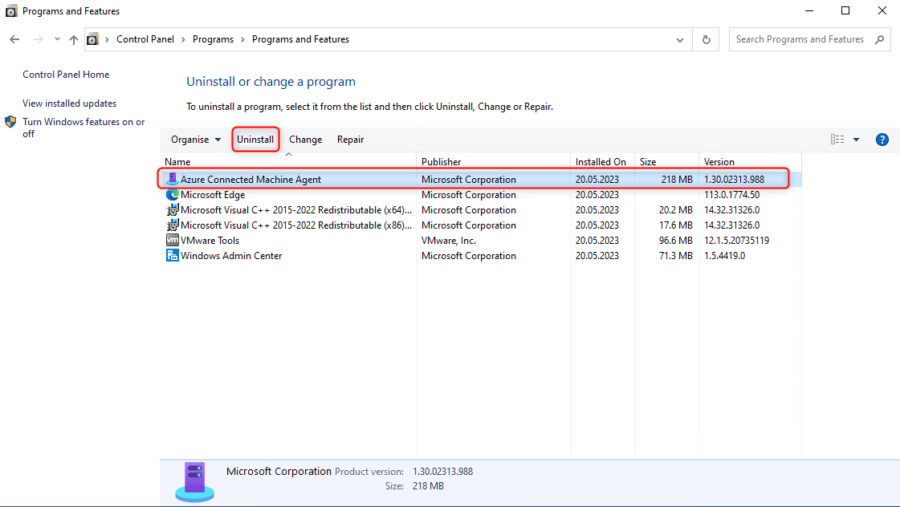Open Help via the blue question icon
Screen dimensions: 900x507
(x=882, y=140)
